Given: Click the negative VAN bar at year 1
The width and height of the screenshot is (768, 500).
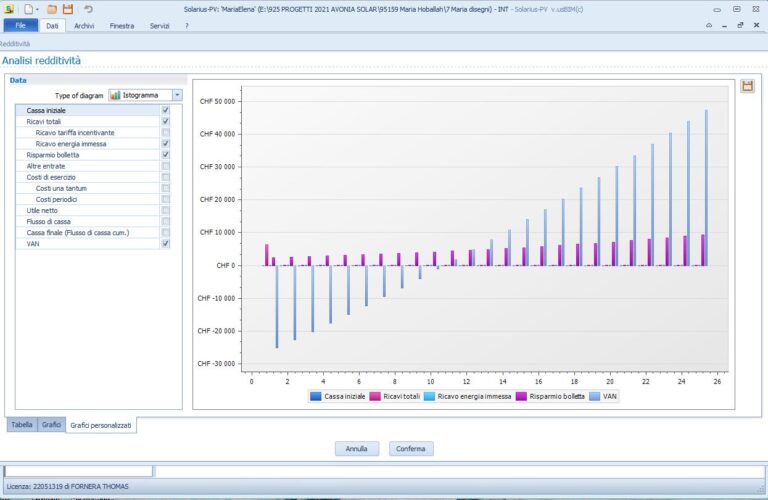Looking at the screenshot, I should tap(277, 307).
